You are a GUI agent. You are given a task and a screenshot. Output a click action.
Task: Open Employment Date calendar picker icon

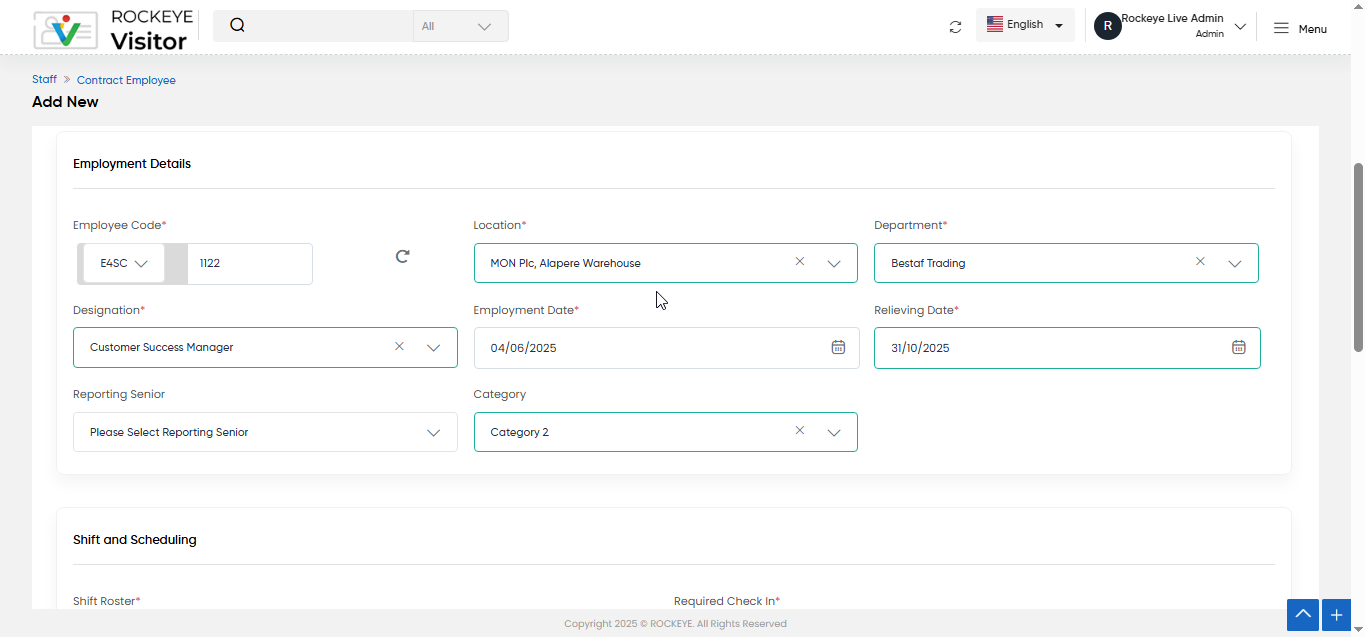[x=838, y=347]
